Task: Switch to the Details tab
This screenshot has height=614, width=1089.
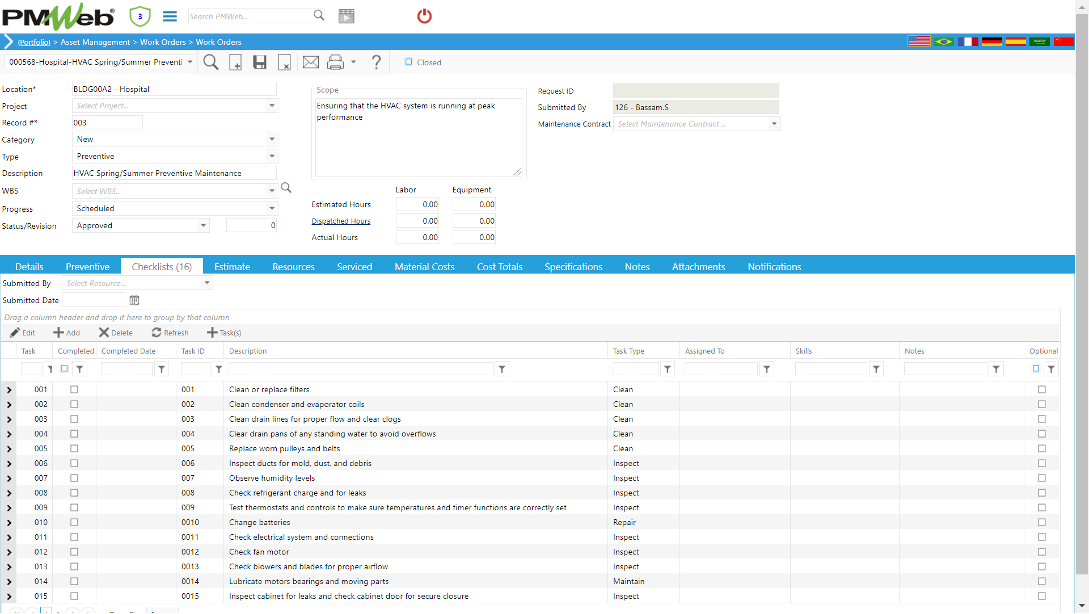Action: coord(29,267)
